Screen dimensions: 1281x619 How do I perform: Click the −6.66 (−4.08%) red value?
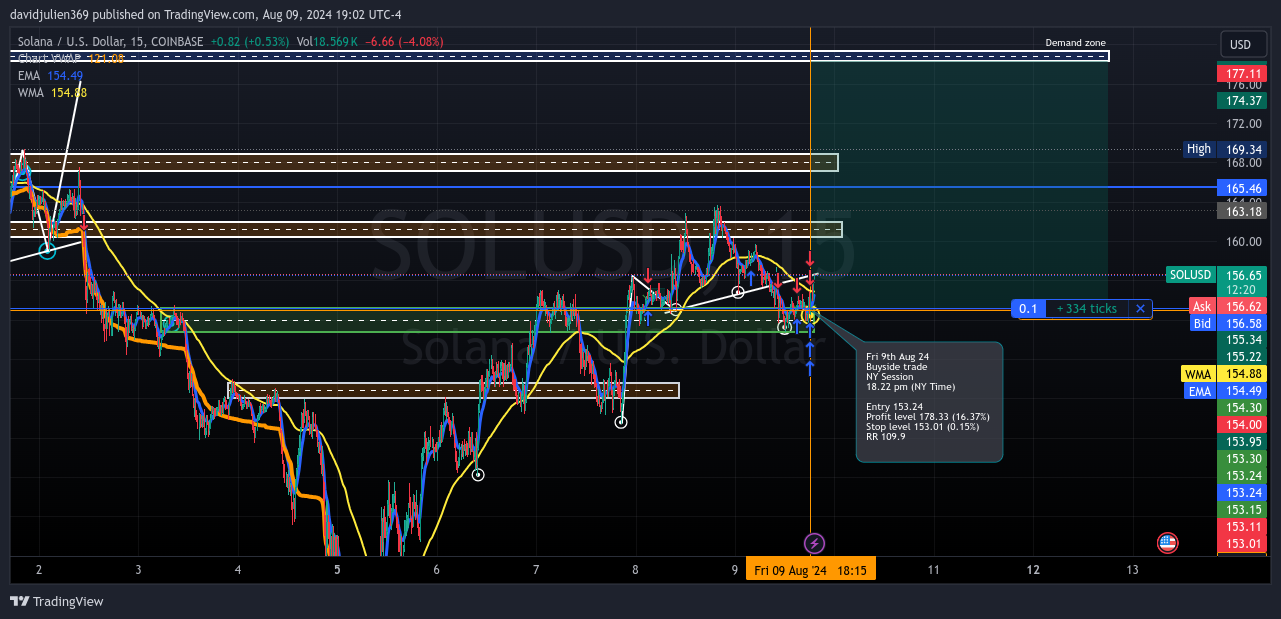(405, 42)
